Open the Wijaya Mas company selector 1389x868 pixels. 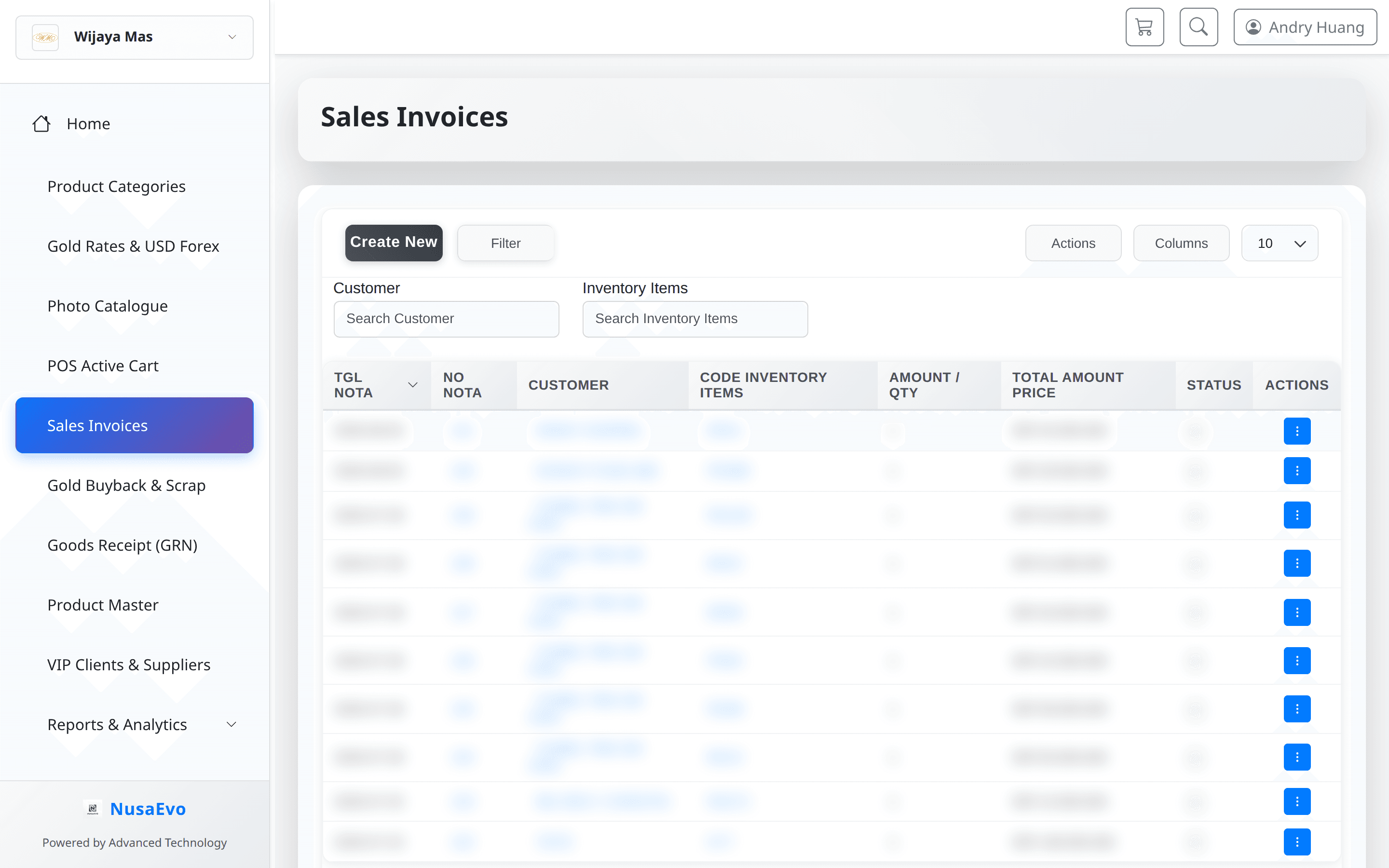pos(134,37)
